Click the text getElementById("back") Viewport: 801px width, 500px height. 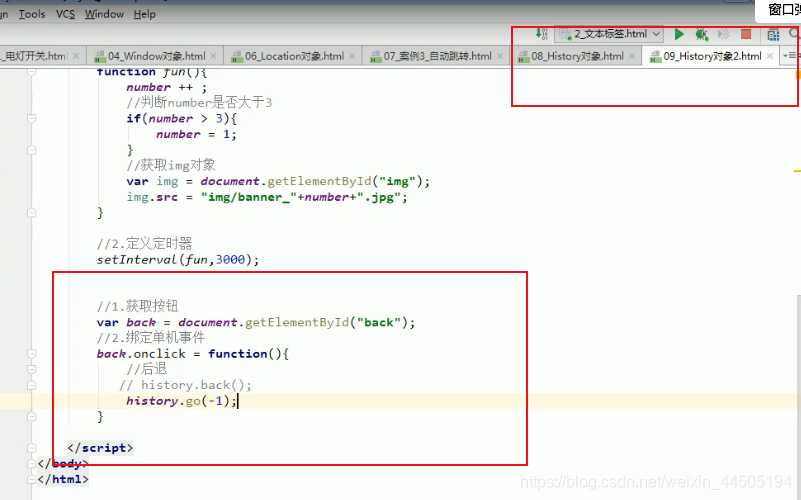(326, 322)
